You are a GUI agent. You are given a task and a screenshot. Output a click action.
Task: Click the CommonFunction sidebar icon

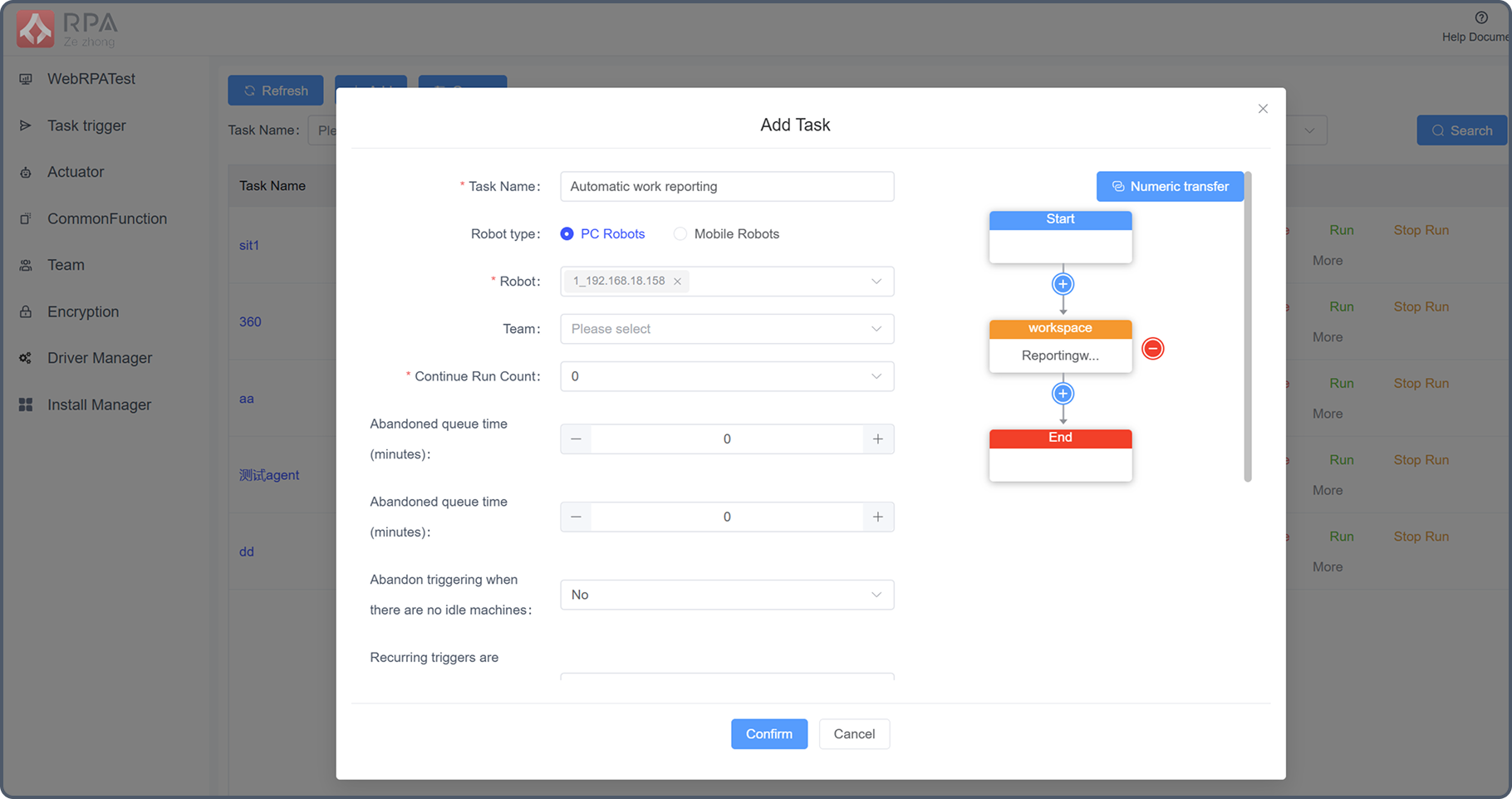(26, 218)
